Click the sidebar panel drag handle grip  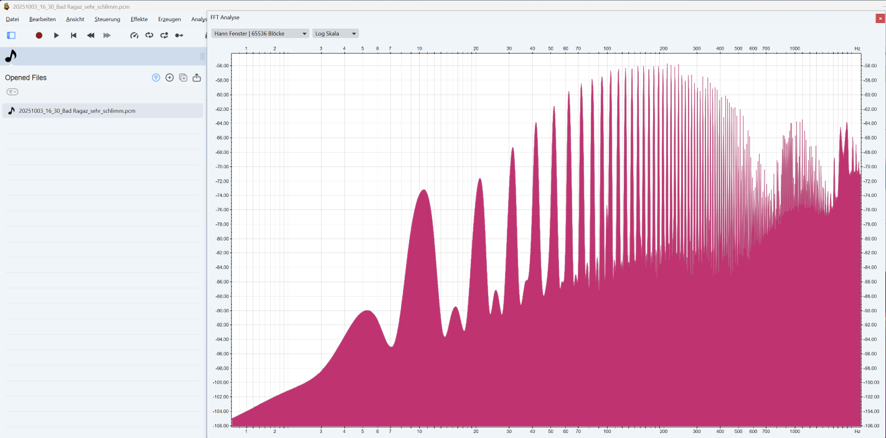tap(202, 56)
